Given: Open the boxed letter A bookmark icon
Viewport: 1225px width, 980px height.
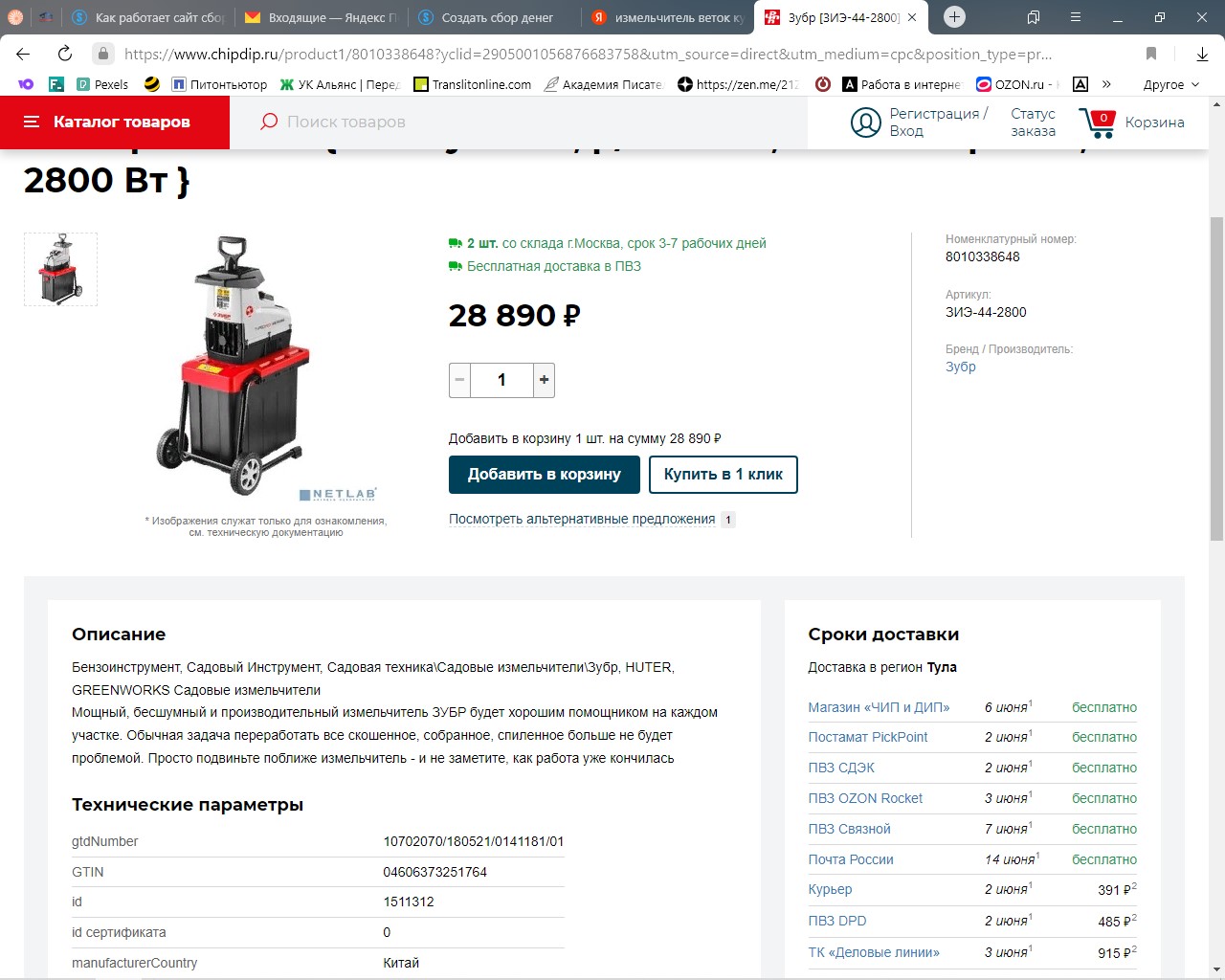Looking at the screenshot, I should [1080, 84].
